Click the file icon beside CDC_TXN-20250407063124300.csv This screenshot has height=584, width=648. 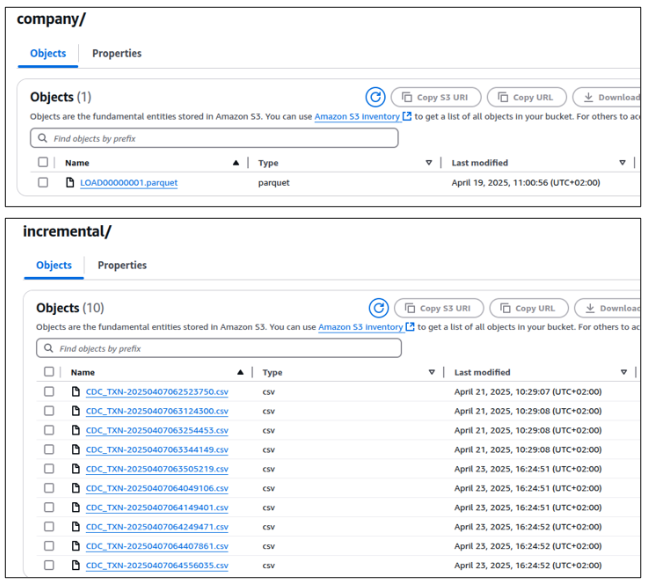(x=76, y=411)
